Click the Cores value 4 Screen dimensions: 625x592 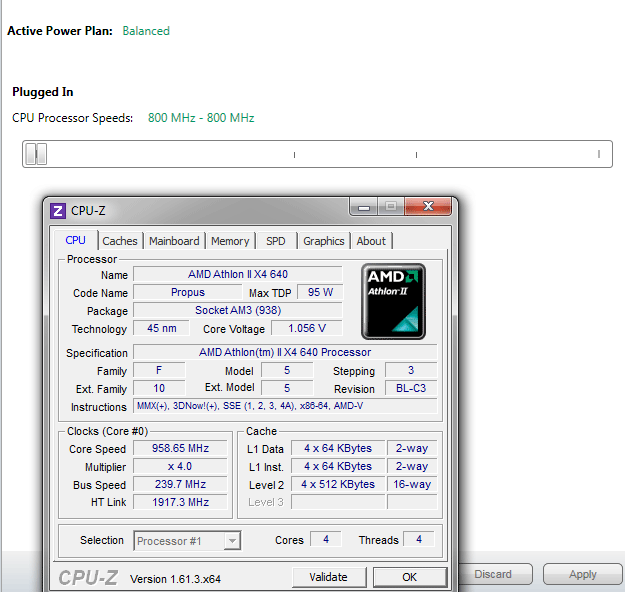point(326,539)
